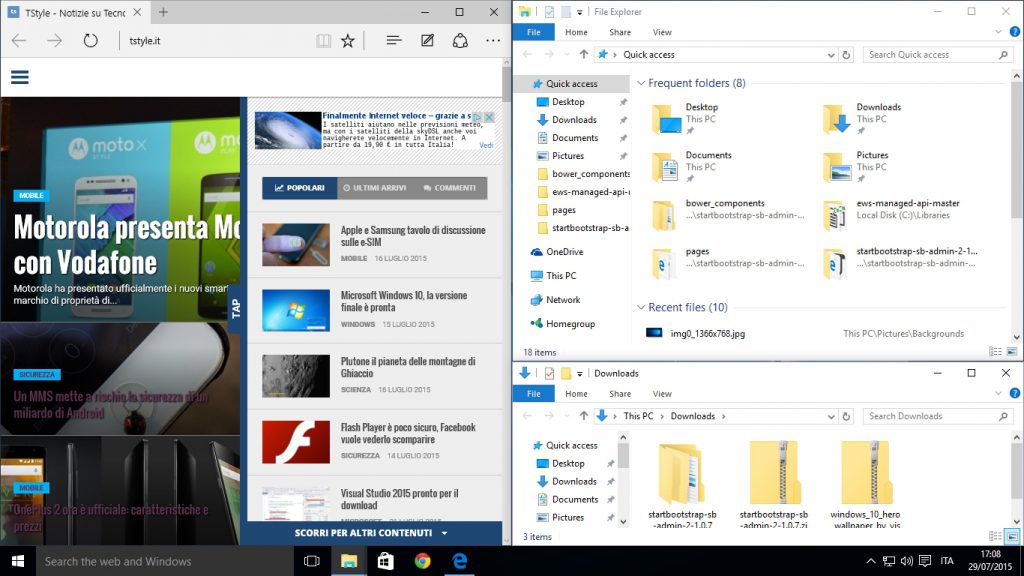Image resolution: width=1024 pixels, height=576 pixels.
Task: Open the Edge More actions menu
Action: [493, 40]
